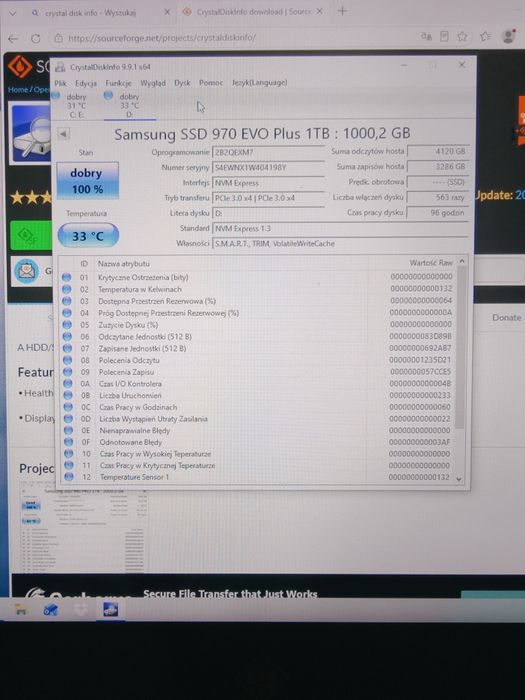Click the Standard NVM Express 1.3 field
This screenshot has height=700, width=525.
tap(340, 228)
